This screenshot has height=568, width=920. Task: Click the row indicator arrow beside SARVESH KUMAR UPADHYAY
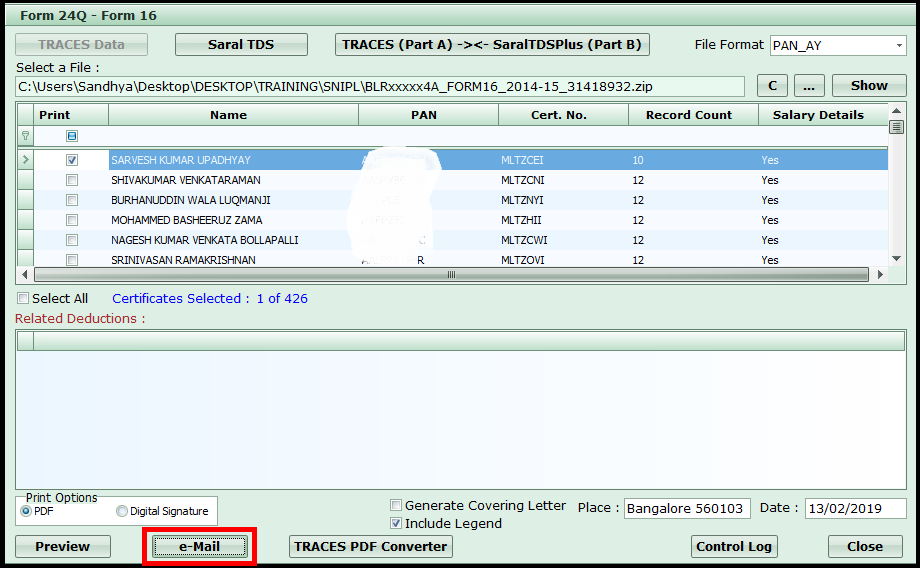25,160
